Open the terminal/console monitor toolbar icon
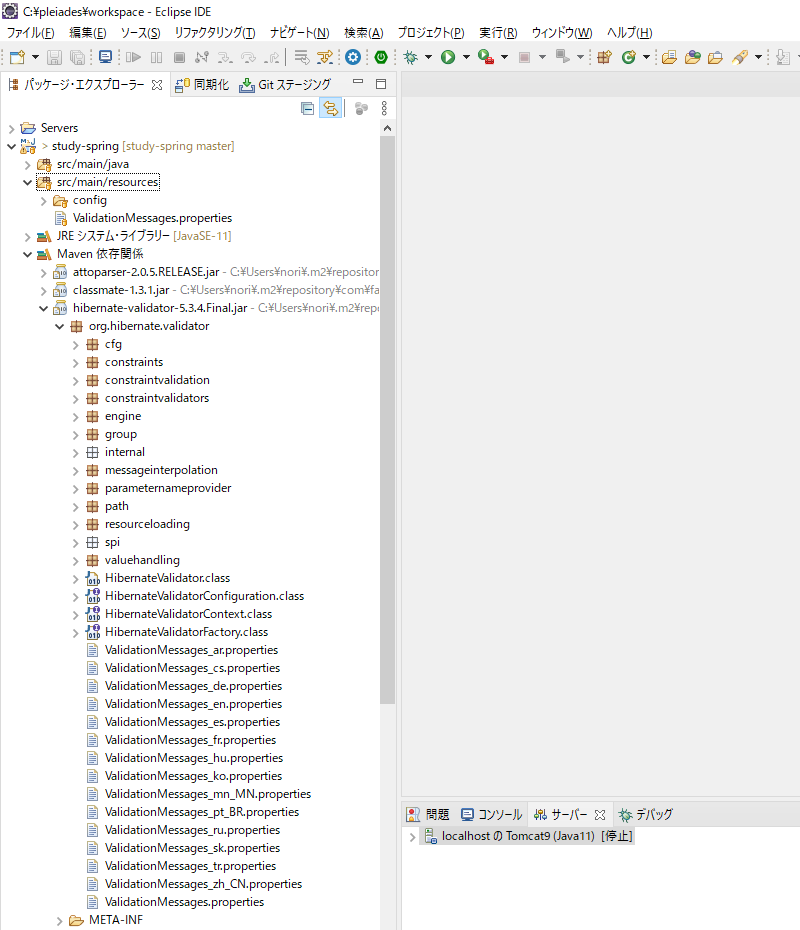The image size is (800, 930). click(106, 57)
